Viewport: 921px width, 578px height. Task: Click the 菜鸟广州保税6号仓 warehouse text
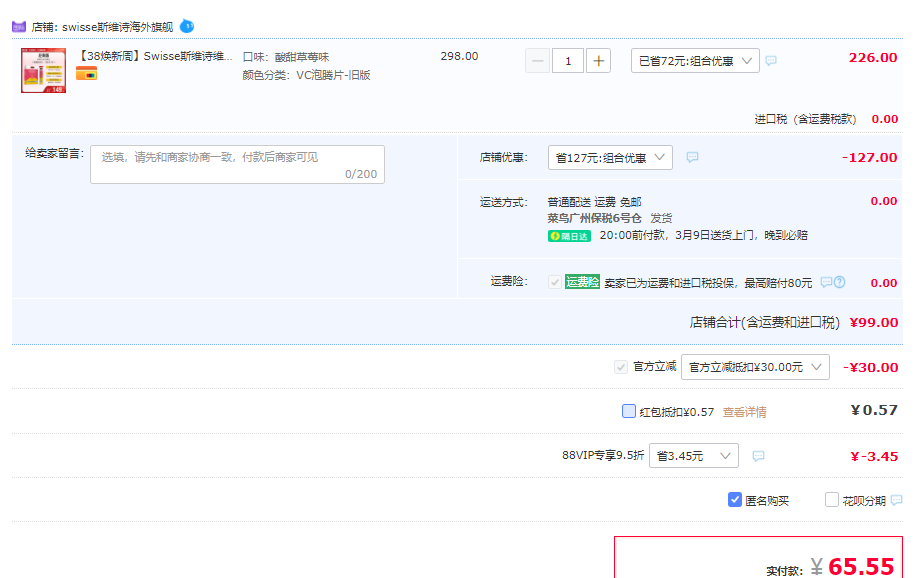[x=594, y=218]
